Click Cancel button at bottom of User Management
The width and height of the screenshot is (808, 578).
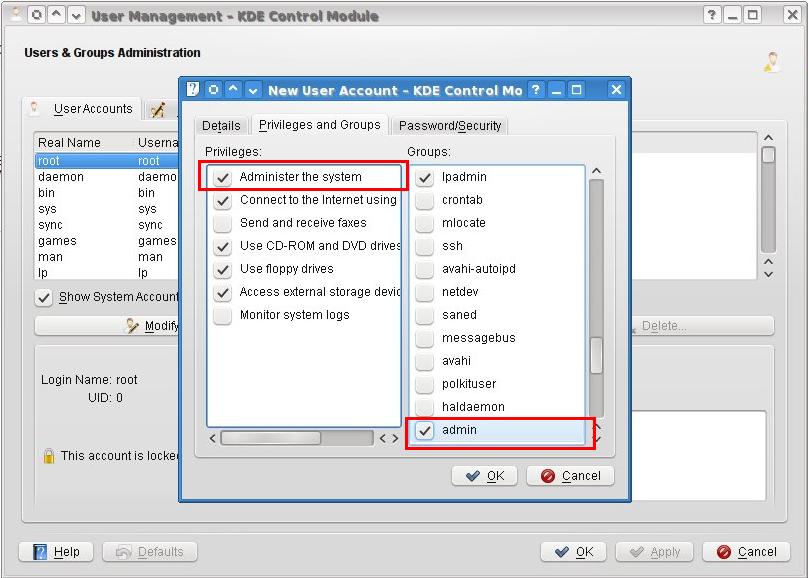coord(746,552)
